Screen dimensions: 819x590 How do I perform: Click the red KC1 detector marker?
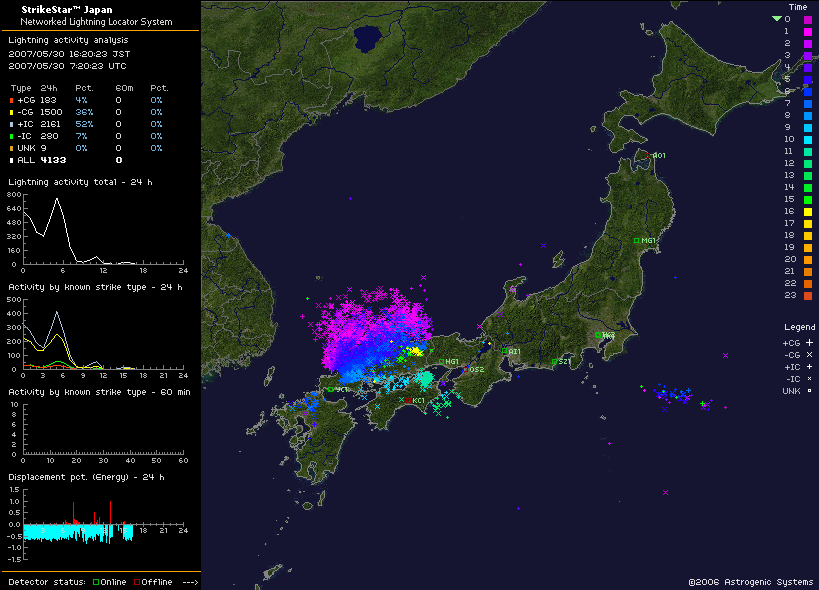[409, 400]
